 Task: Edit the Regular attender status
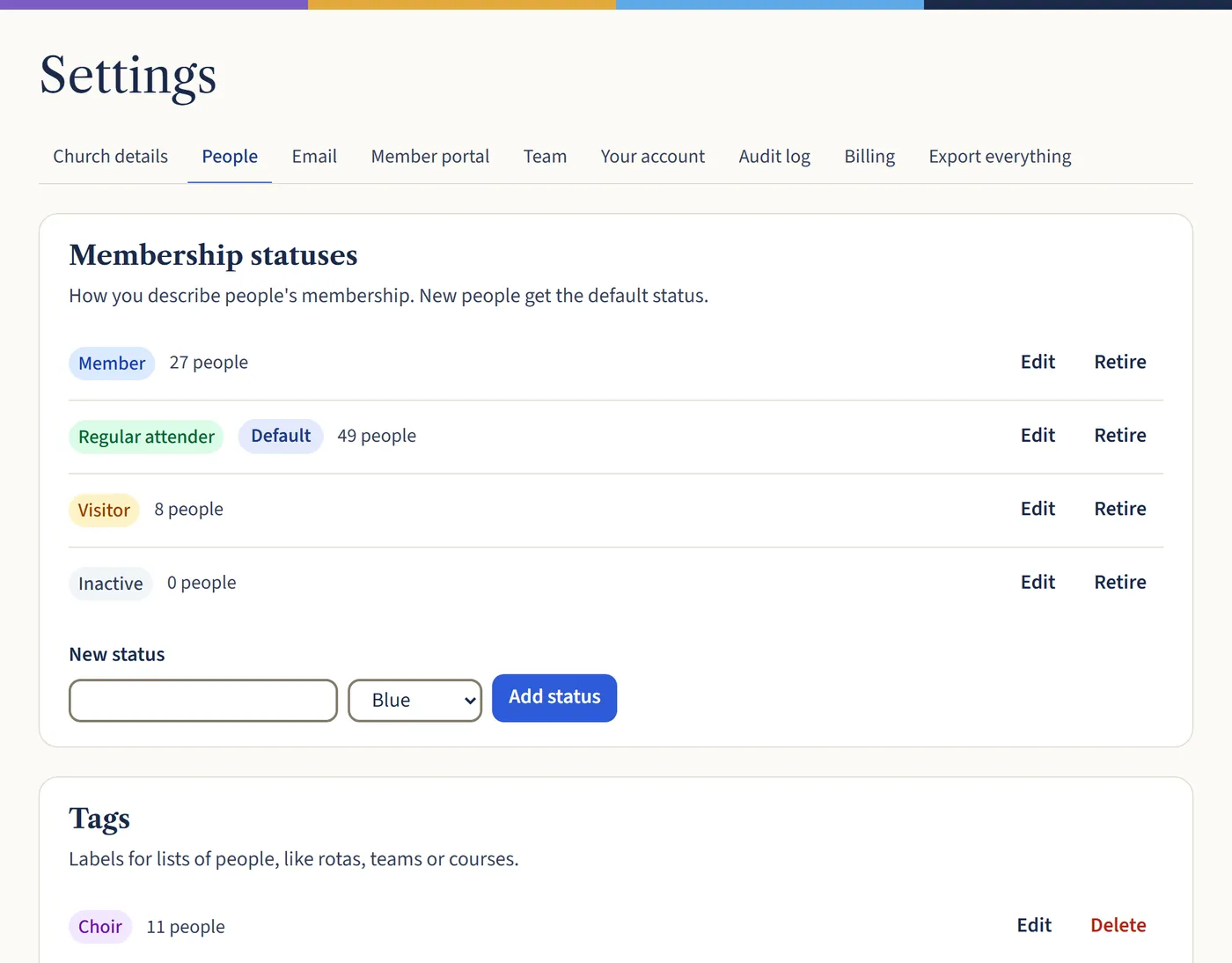(1038, 436)
